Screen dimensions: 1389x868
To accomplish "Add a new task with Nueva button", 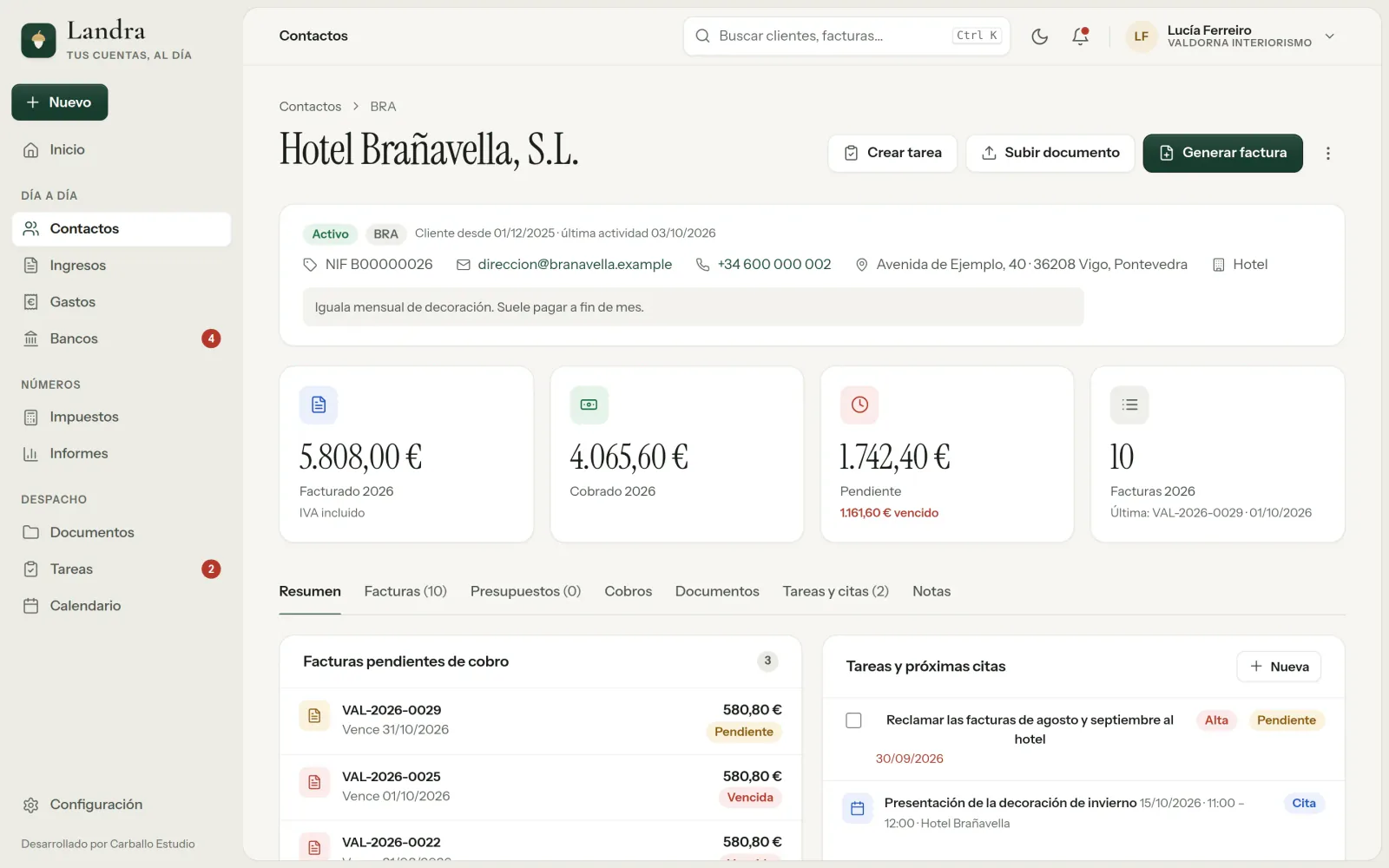I will [x=1279, y=667].
